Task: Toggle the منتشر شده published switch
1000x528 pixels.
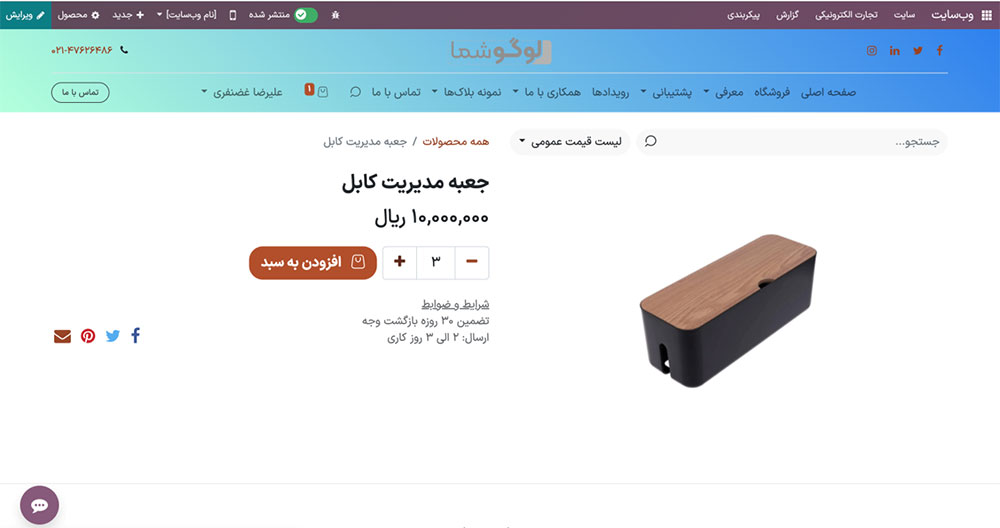Action: (x=305, y=15)
